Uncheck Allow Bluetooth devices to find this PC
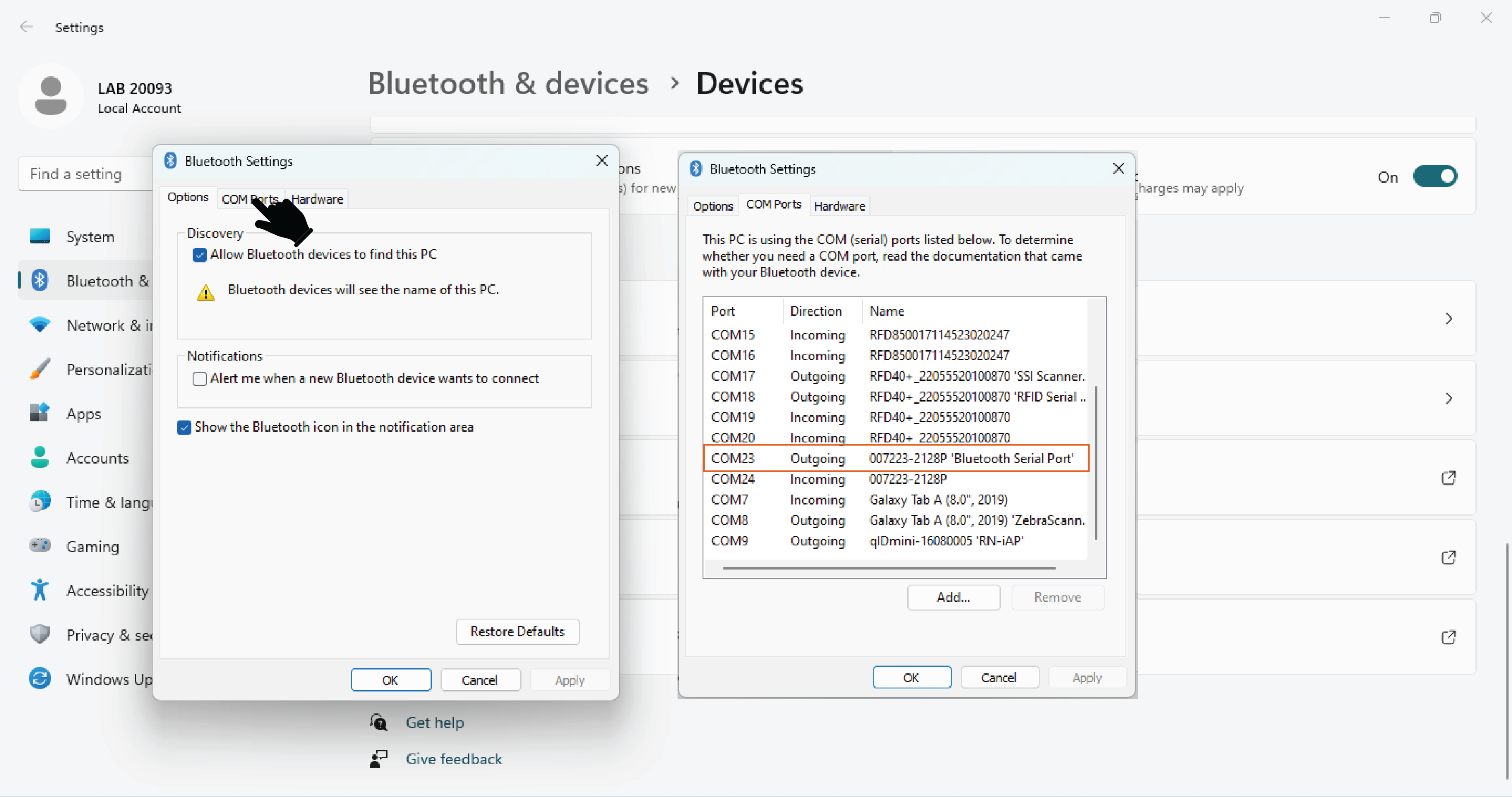Viewport: 1512px width, 797px height. [x=200, y=255]
